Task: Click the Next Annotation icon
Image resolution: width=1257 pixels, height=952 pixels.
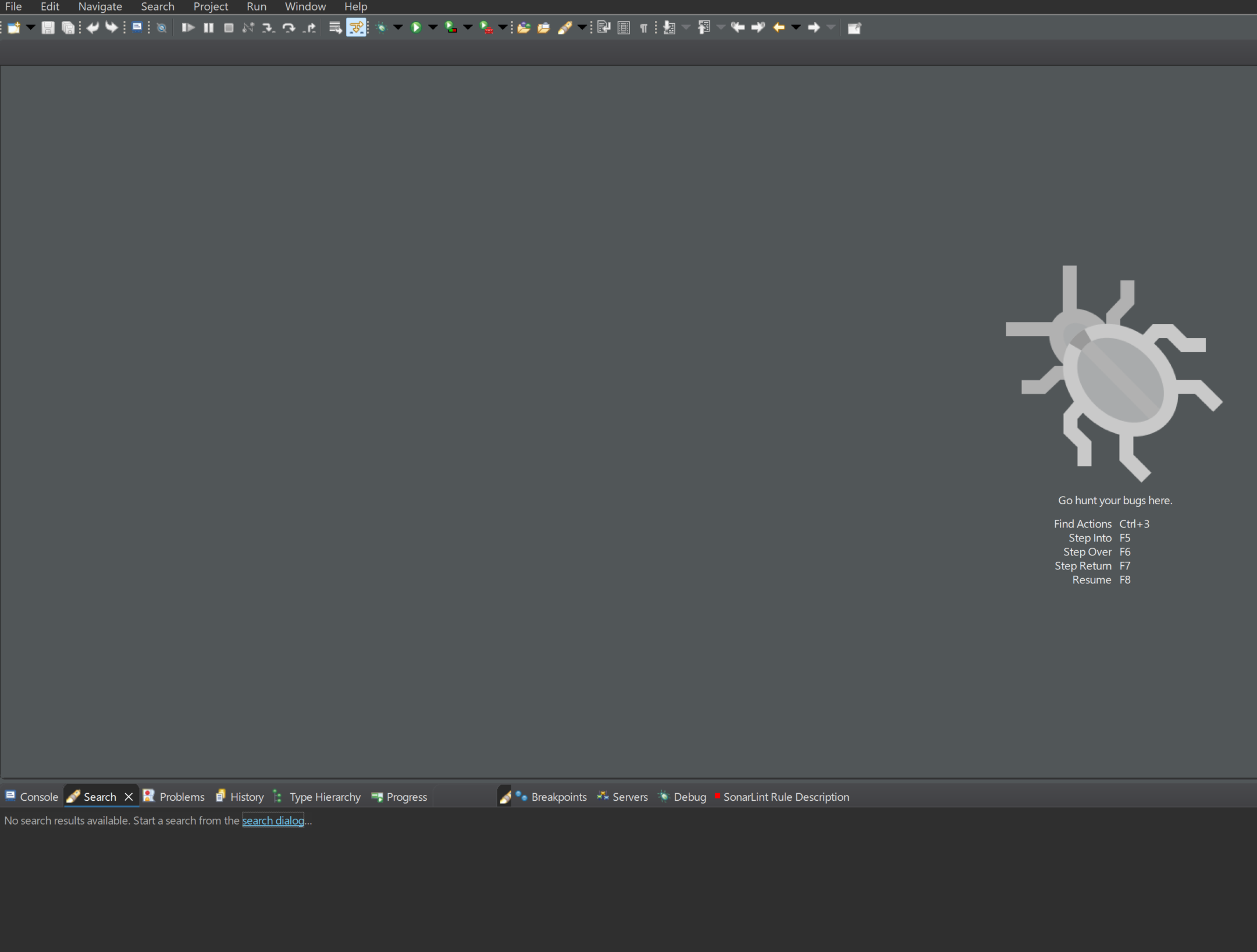Action: coord(669,27)
